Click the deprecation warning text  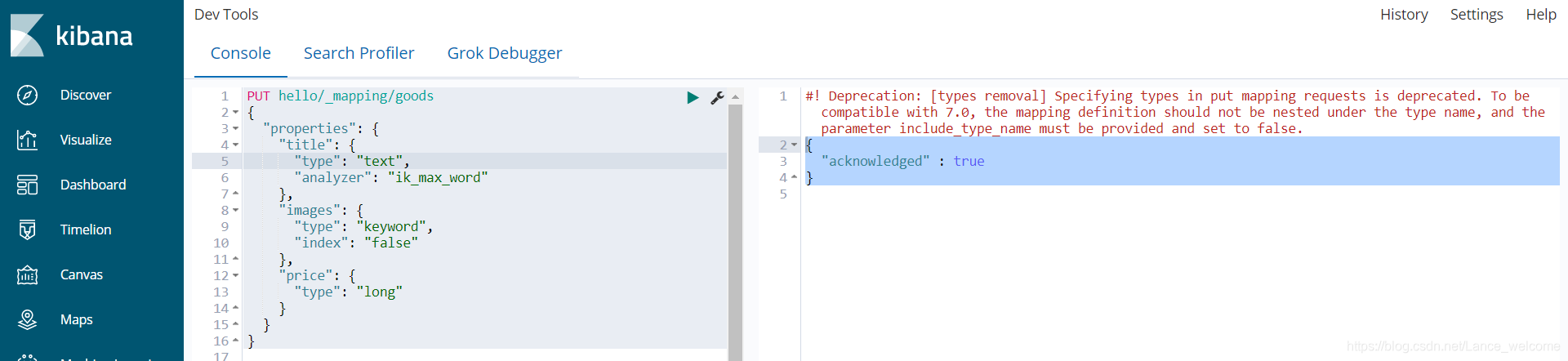tap(1174, 113)
